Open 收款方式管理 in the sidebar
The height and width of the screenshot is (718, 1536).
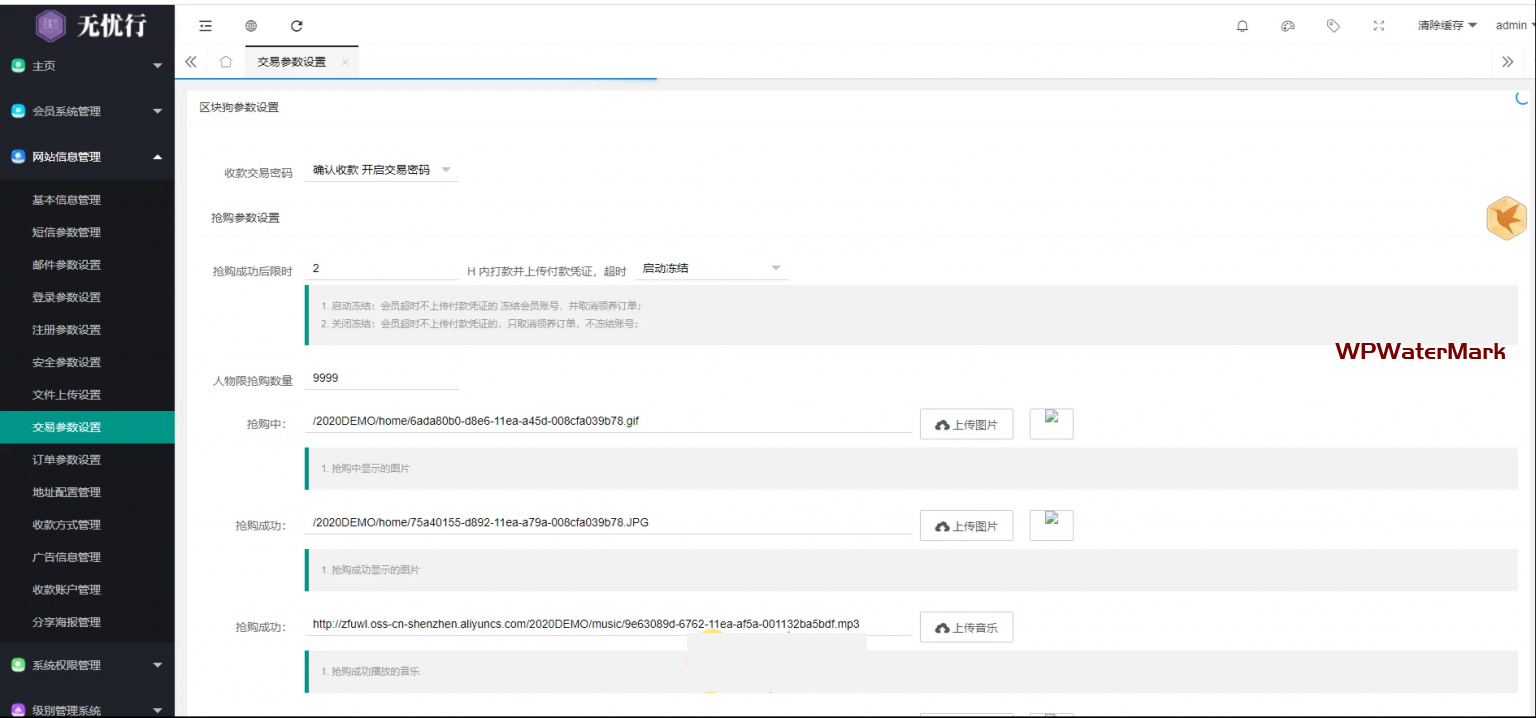point(67,525)
